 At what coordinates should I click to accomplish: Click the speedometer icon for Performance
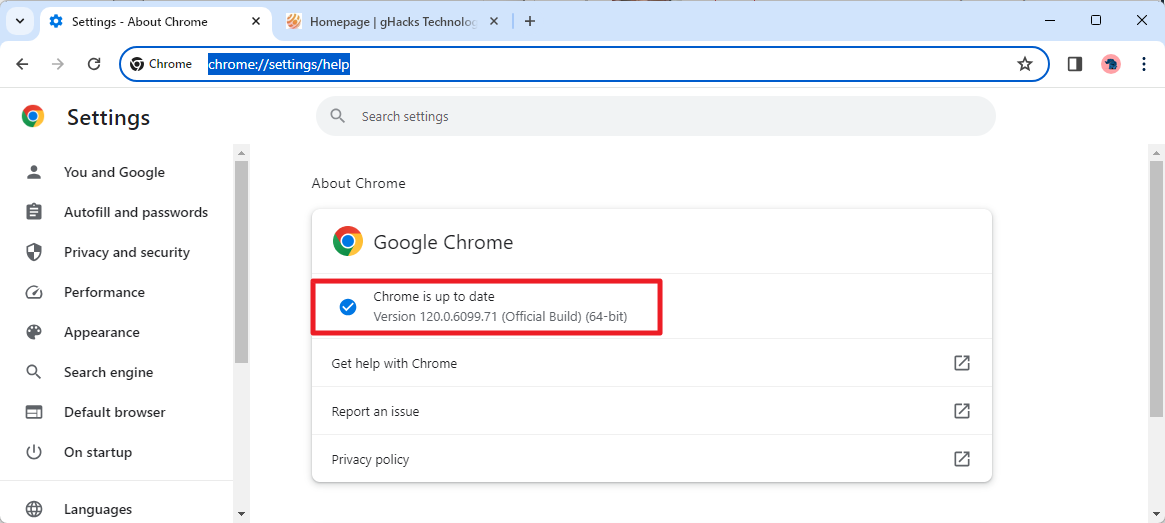click(34, 293)
